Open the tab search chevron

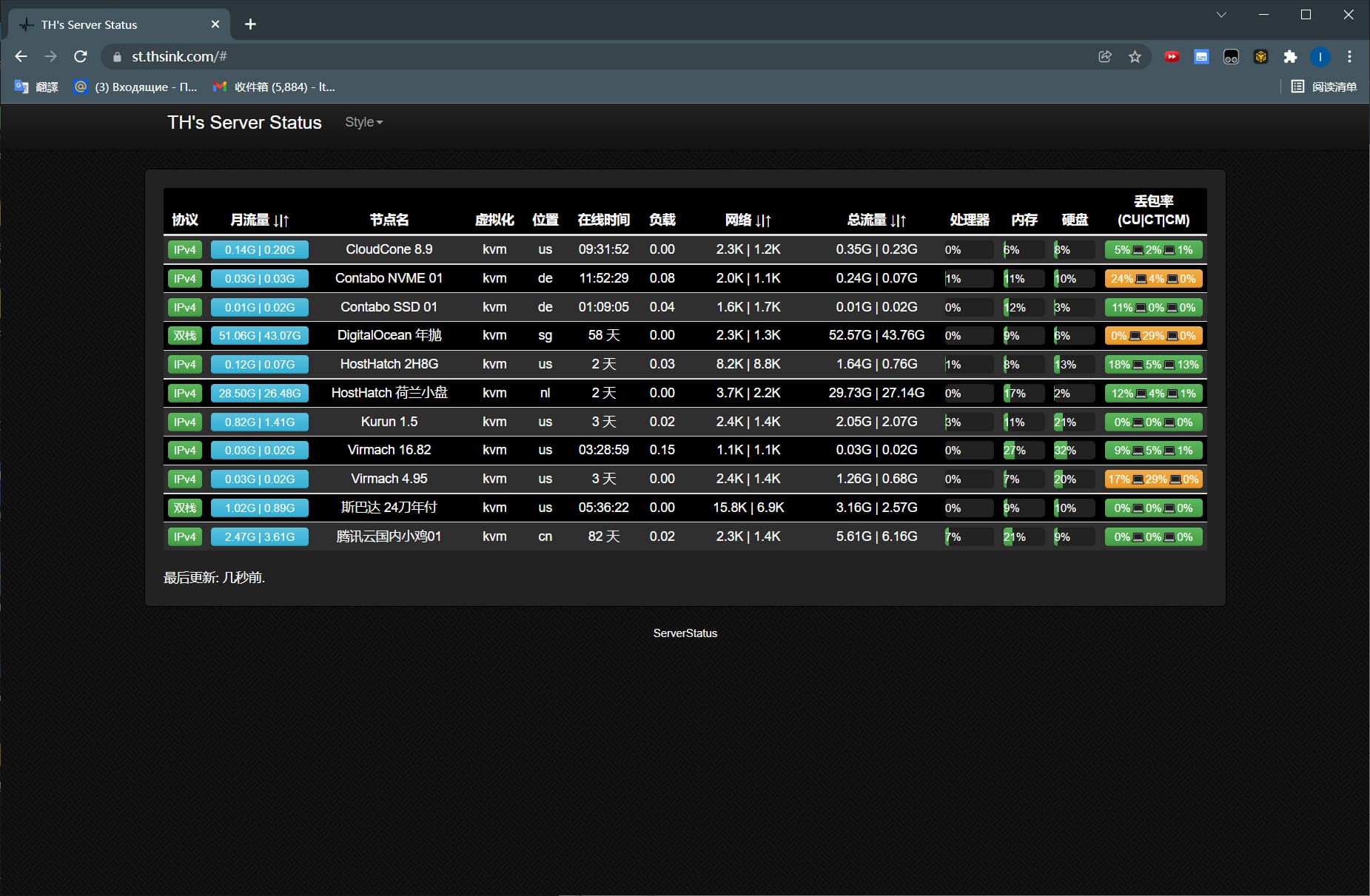[x=1221, y=15]
